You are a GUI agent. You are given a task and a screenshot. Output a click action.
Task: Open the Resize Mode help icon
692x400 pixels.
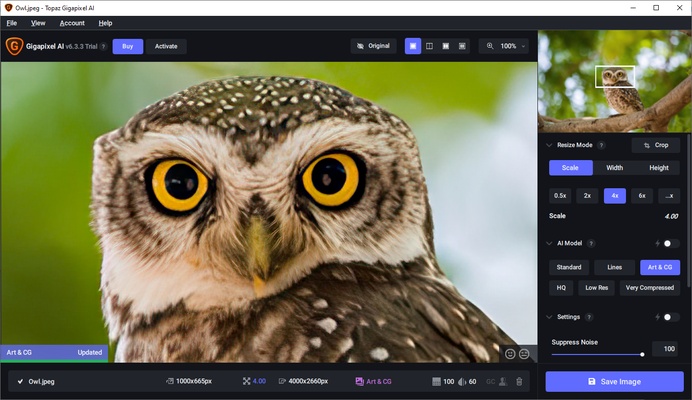(601, 145)
